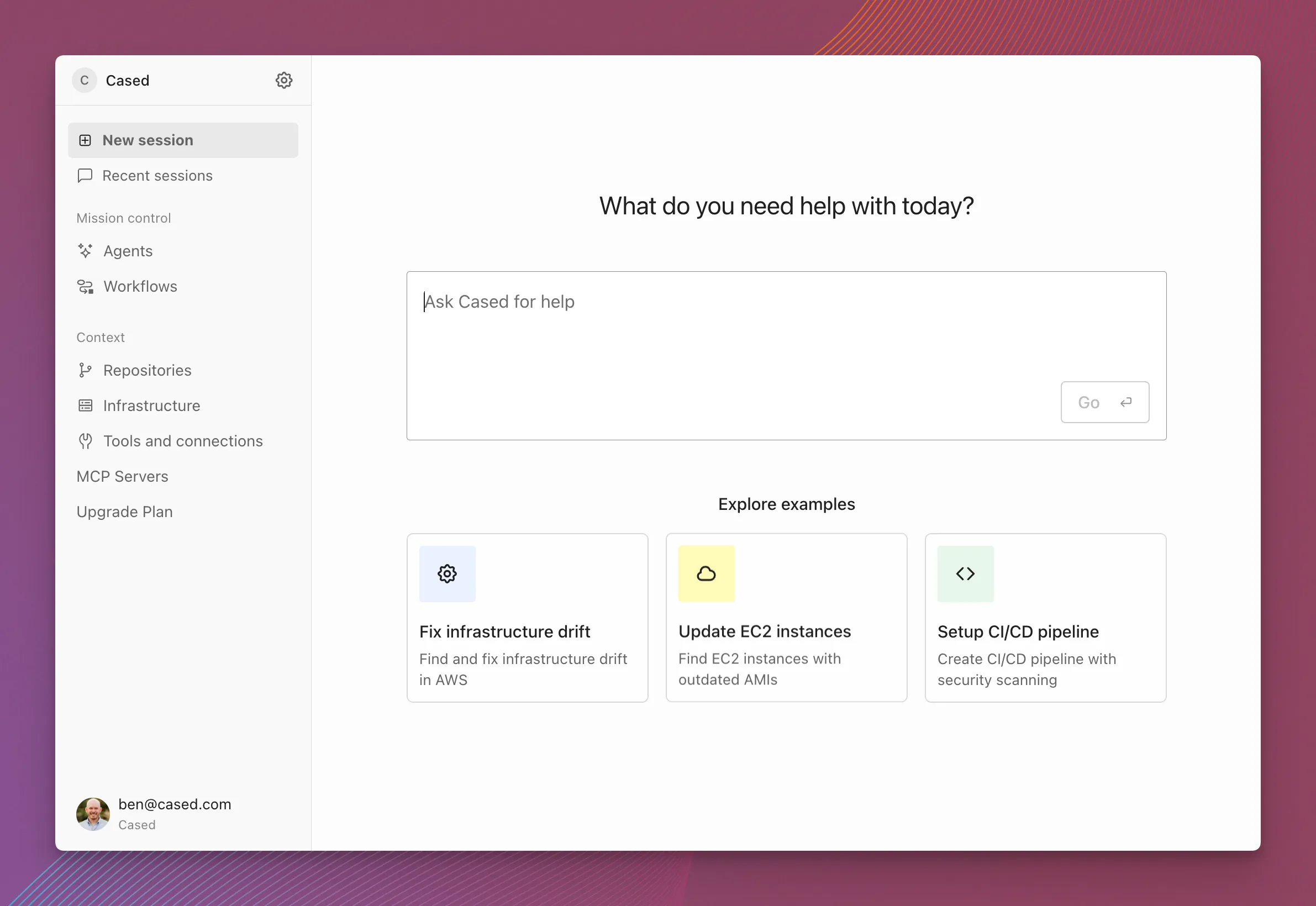This screenshot has width=1316, height=906.
Task: Click the Mission control section label
Action: 124,218
